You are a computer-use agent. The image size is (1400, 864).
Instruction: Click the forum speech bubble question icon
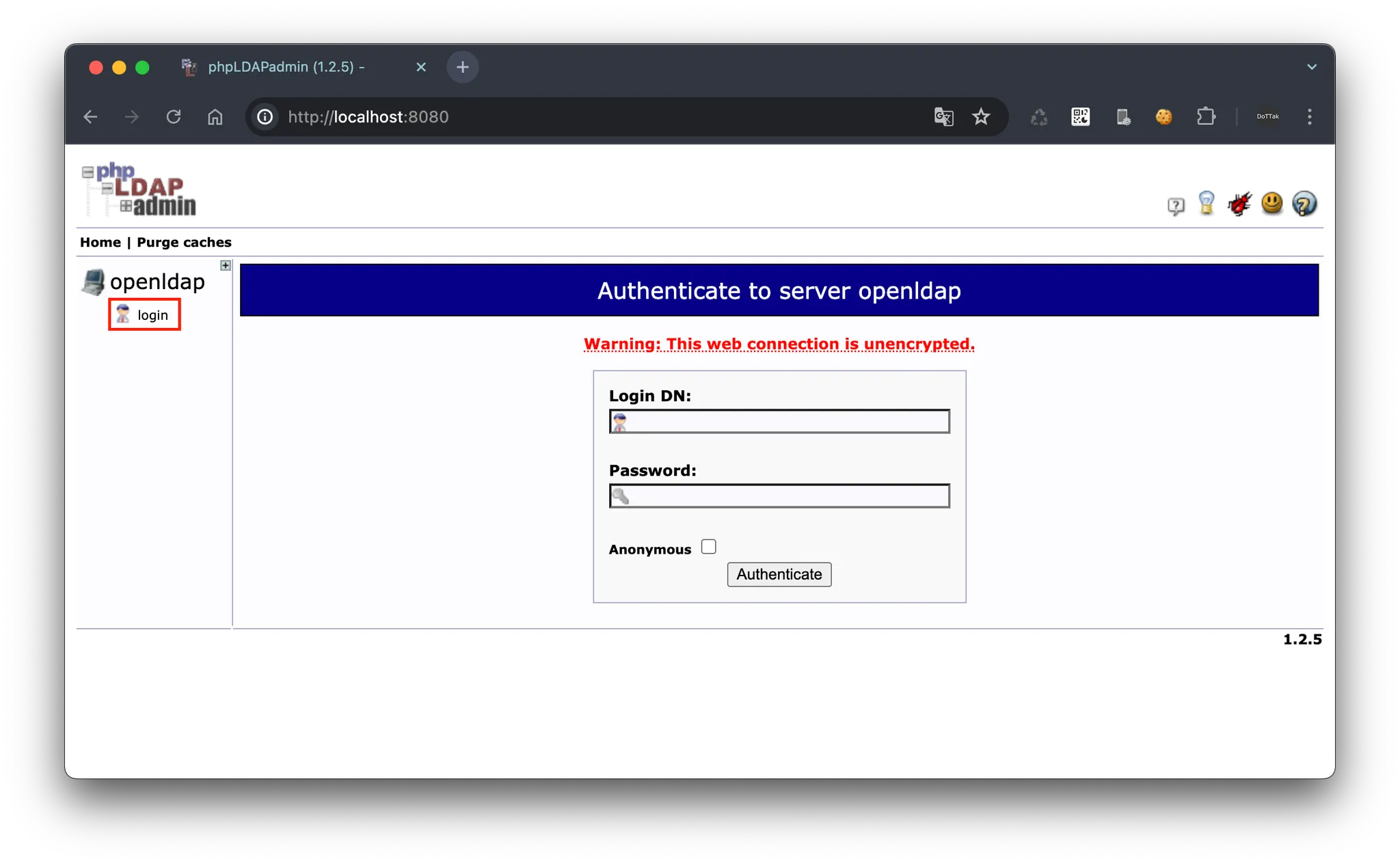1175,206
